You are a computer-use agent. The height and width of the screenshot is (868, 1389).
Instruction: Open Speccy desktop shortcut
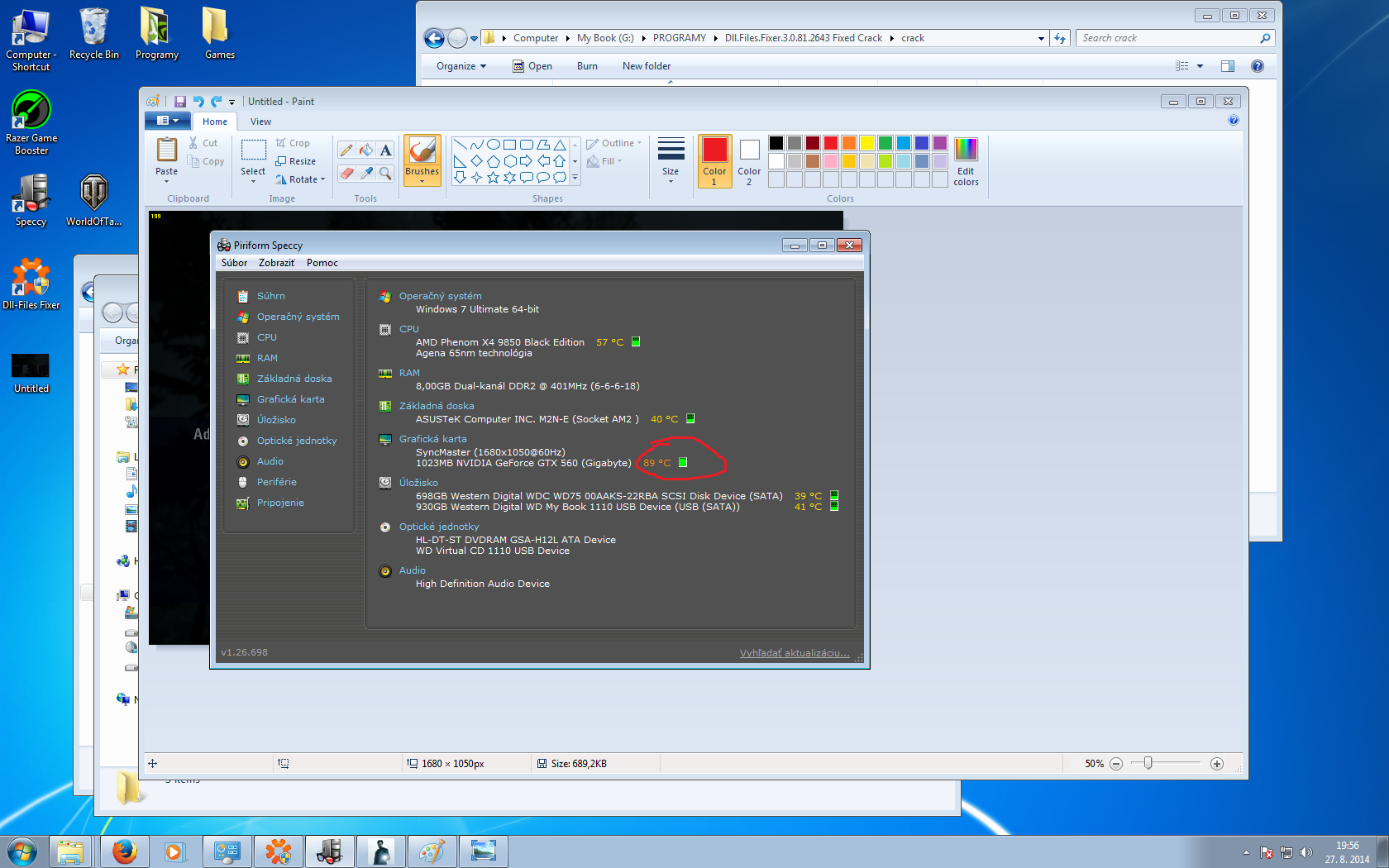coord(31,200)
